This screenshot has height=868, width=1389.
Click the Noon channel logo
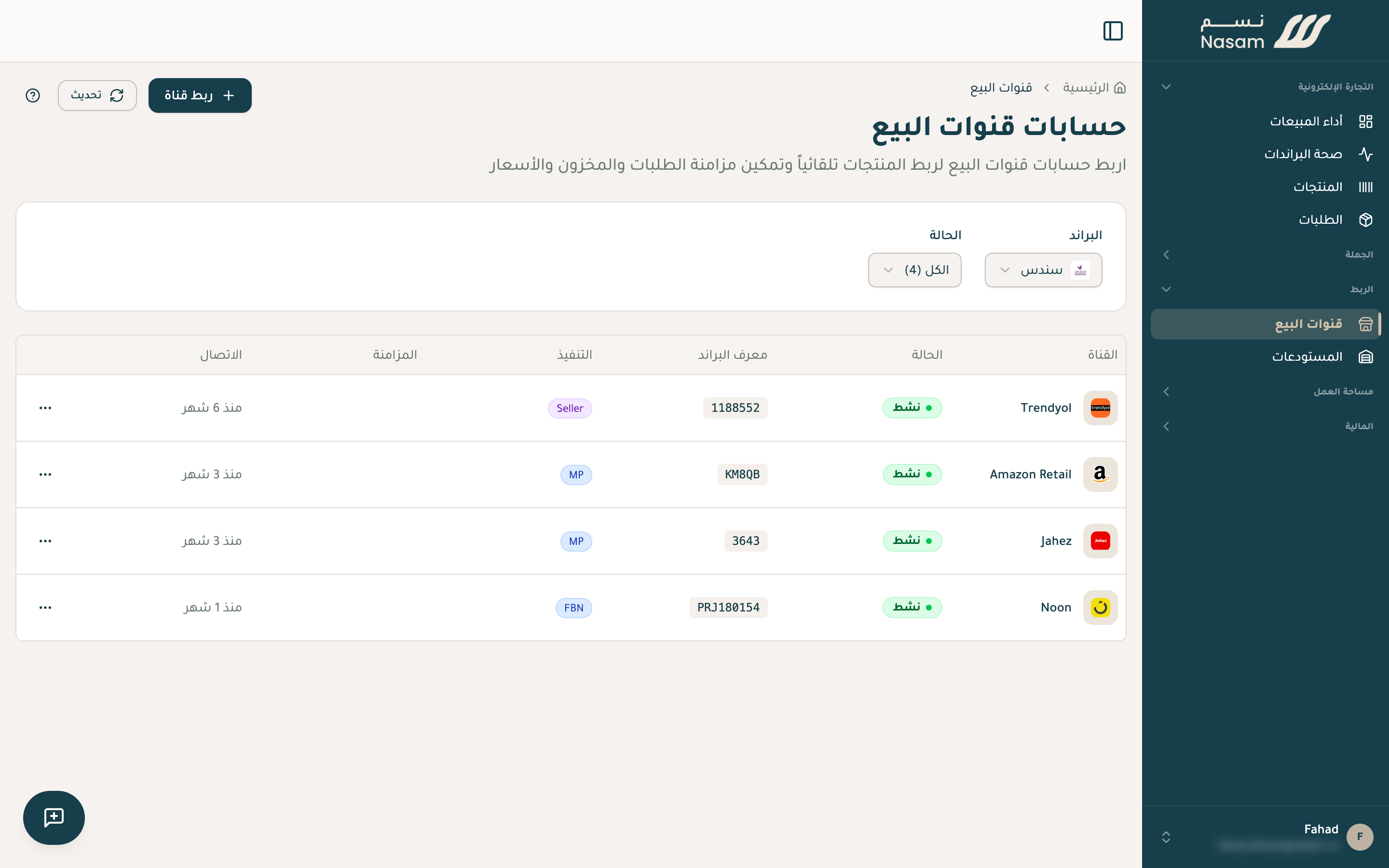pos(1100,608)
